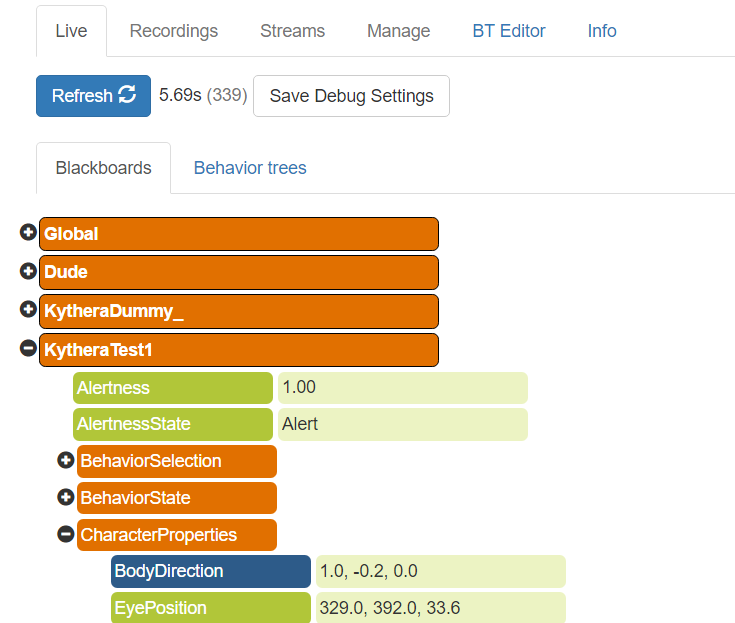Viewport: 735px width, 623px height.
Task: Select the Blackboards tab
Action: [103, 168]
